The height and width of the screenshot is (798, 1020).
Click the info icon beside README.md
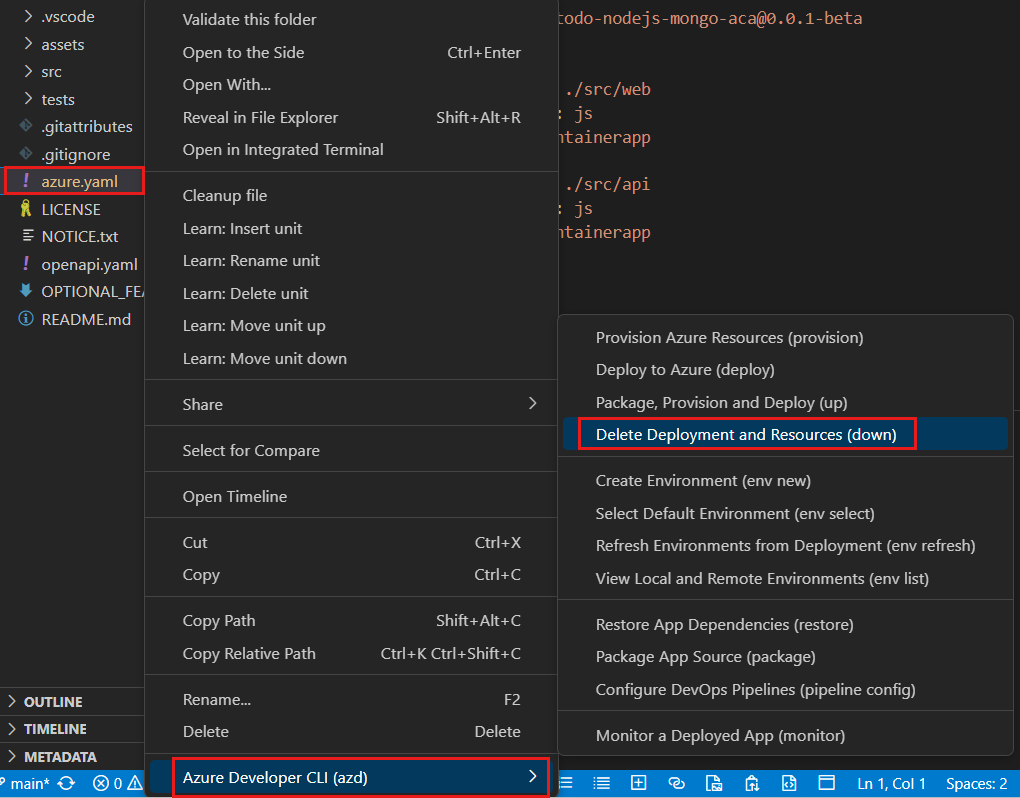coord(26,319)
